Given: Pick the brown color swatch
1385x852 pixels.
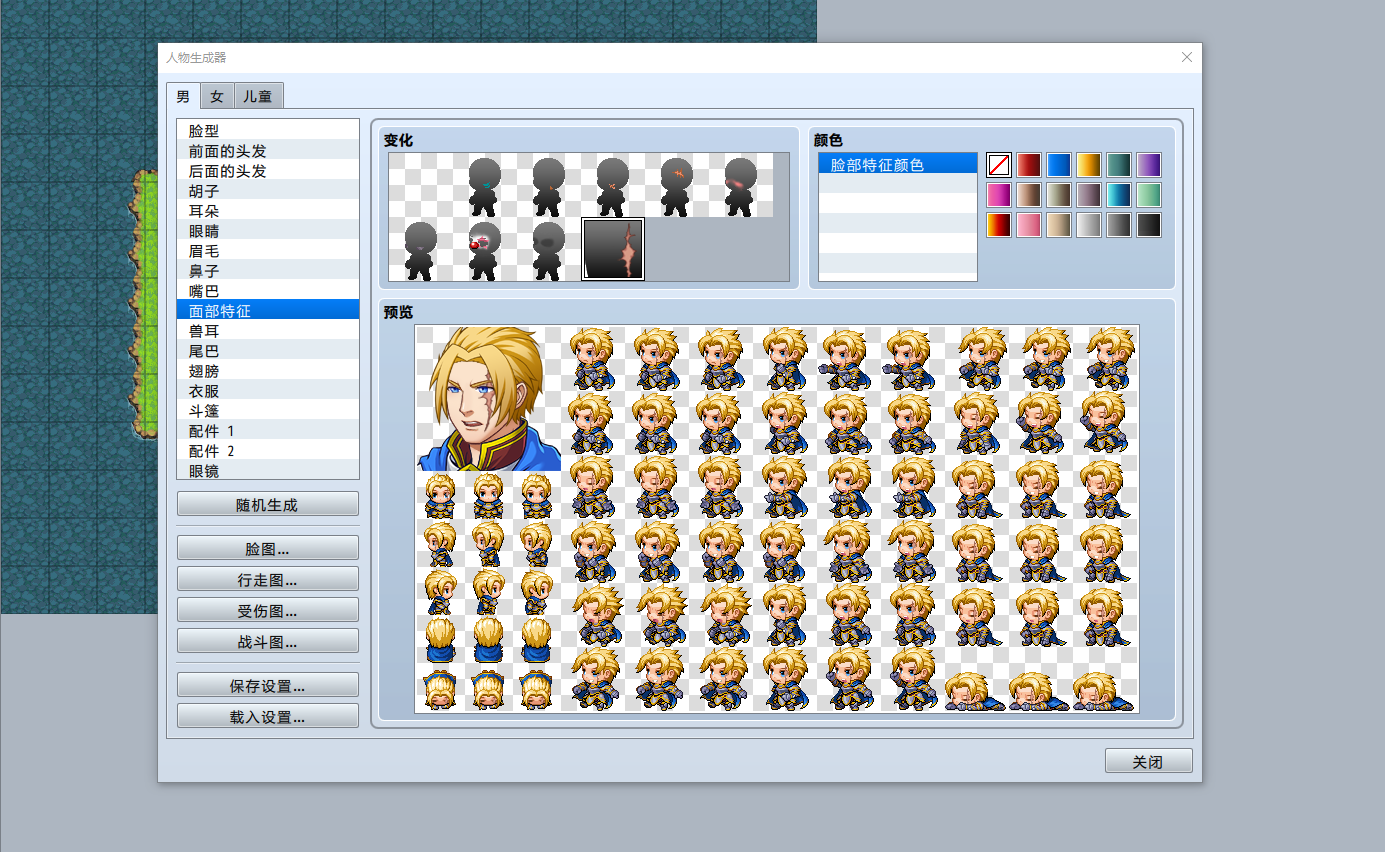Looking at the screenshot, I should click(x=1029, y=195).
